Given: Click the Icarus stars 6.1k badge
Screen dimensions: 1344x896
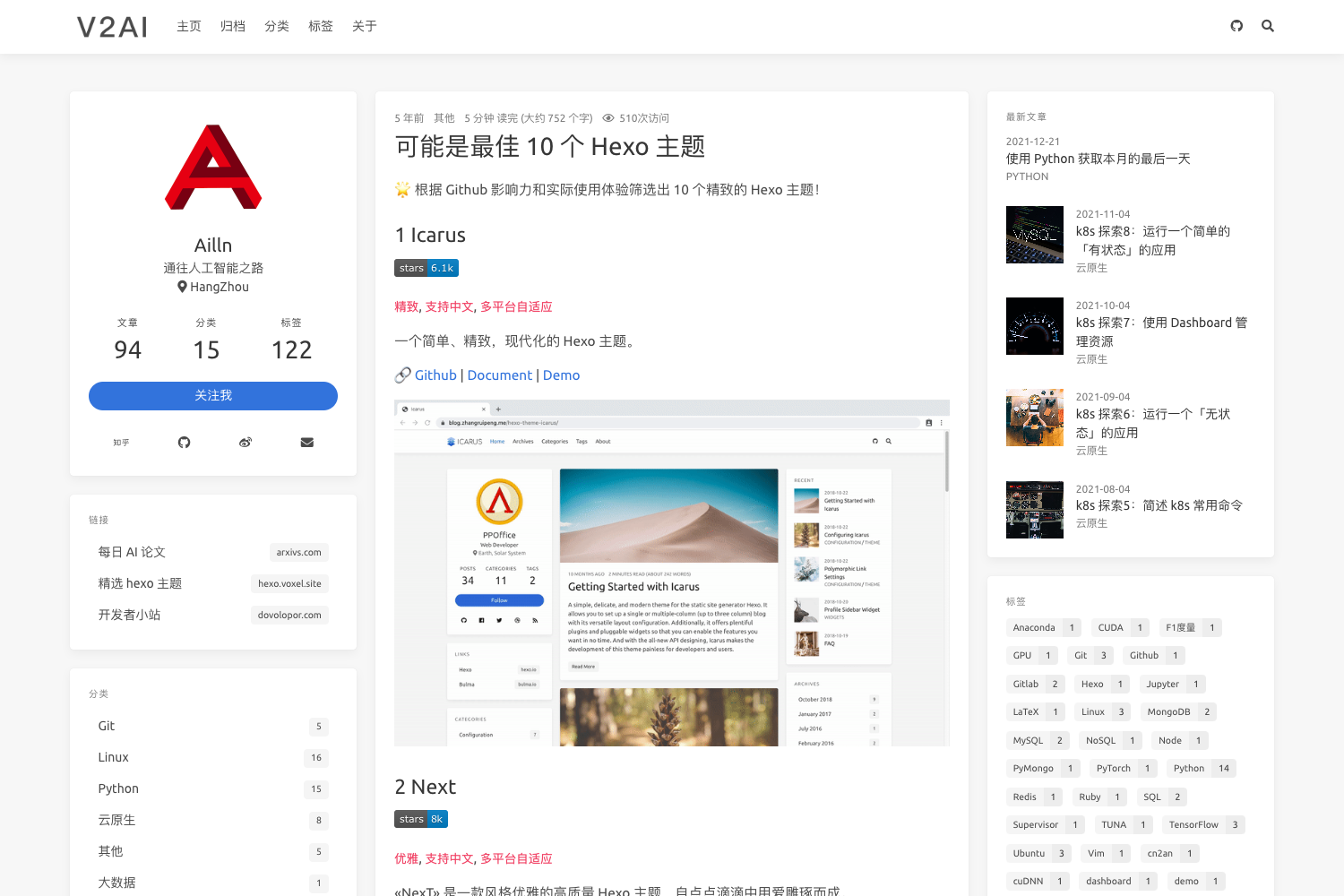Looking at the screenshot, I should [x=426, y=268].
